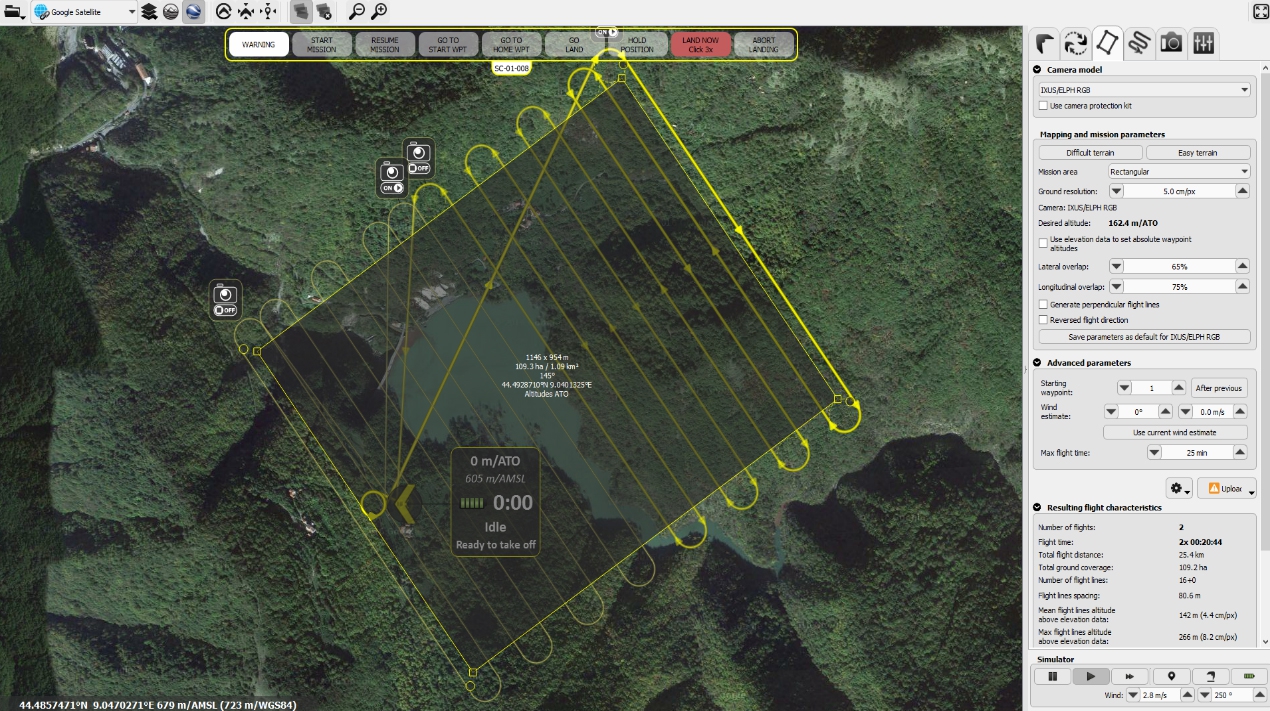The width and height of the screenshot is (1270, 711).
Task: Enable 'Use camera protection kit' checkbox
Action: pos(1044,106)
